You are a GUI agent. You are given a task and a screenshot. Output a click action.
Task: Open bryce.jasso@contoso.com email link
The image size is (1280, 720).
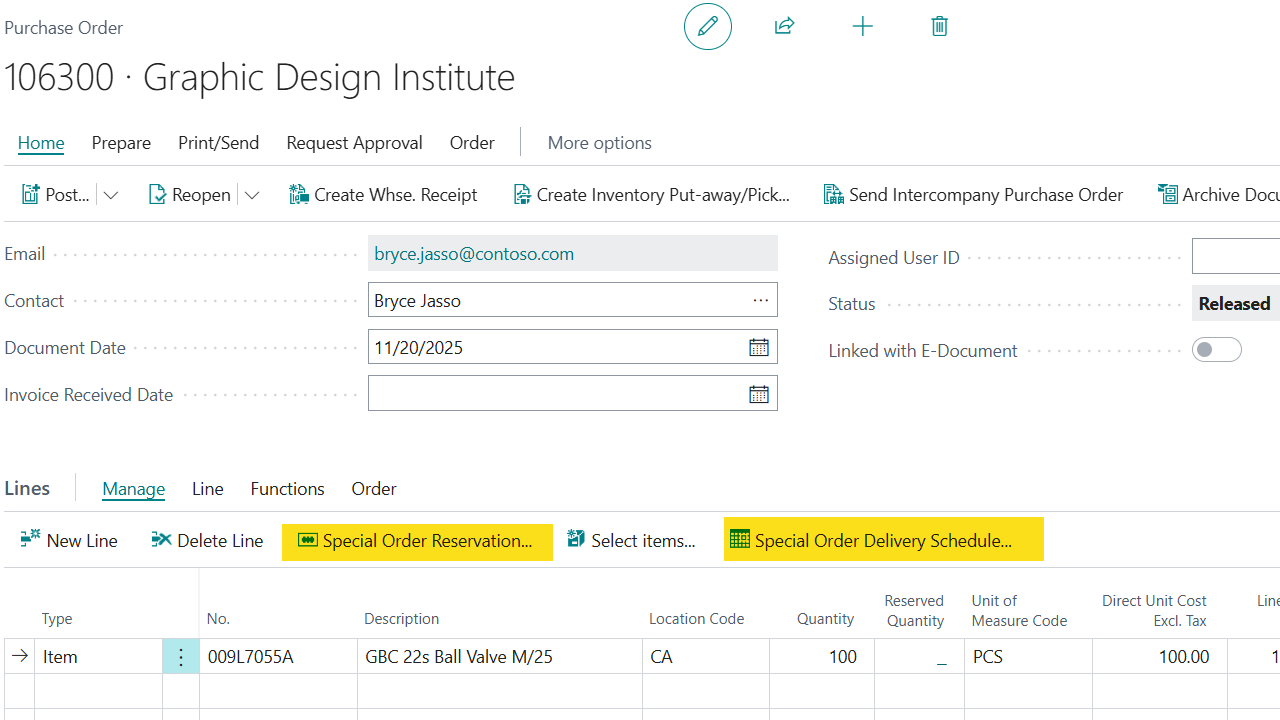(474, 254)
